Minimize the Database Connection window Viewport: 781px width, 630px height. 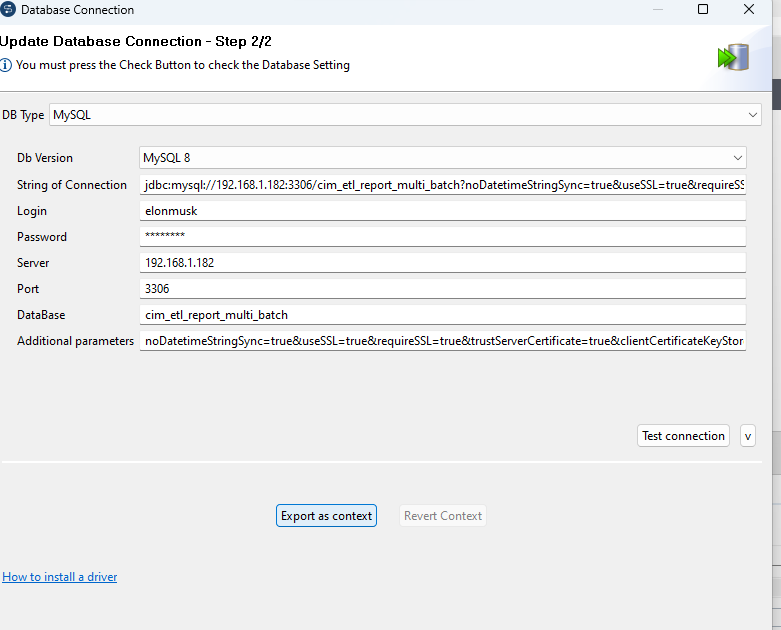658,10
